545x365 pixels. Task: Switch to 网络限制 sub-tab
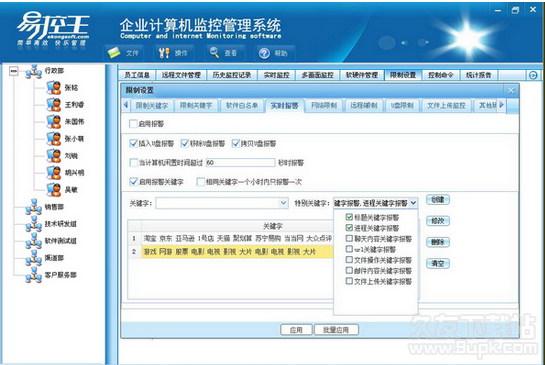(324, 106)
